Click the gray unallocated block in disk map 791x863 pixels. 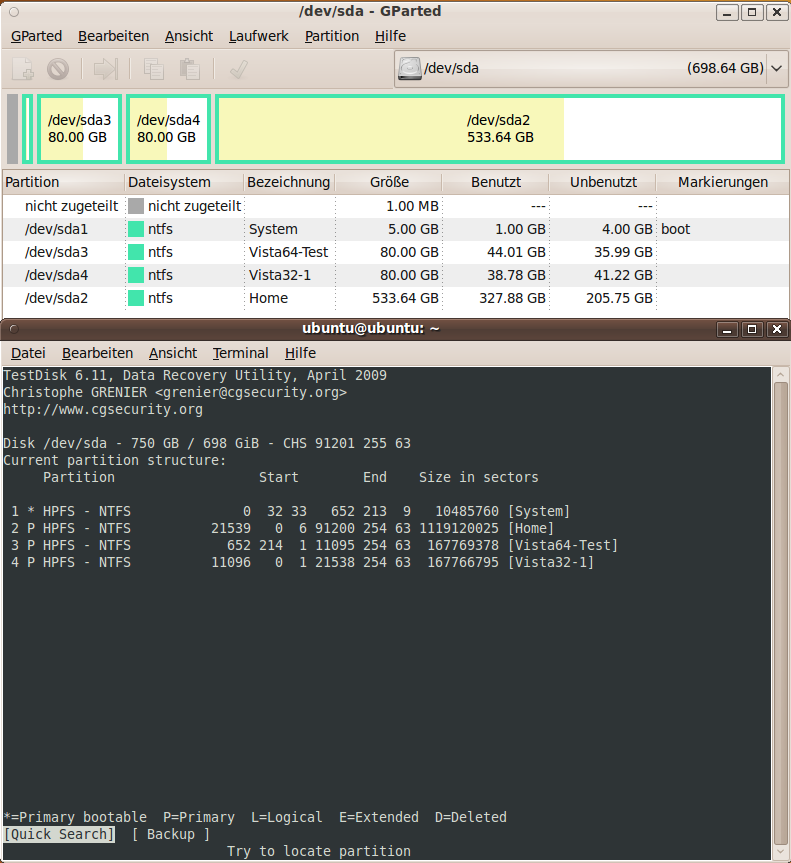point(13,129)
